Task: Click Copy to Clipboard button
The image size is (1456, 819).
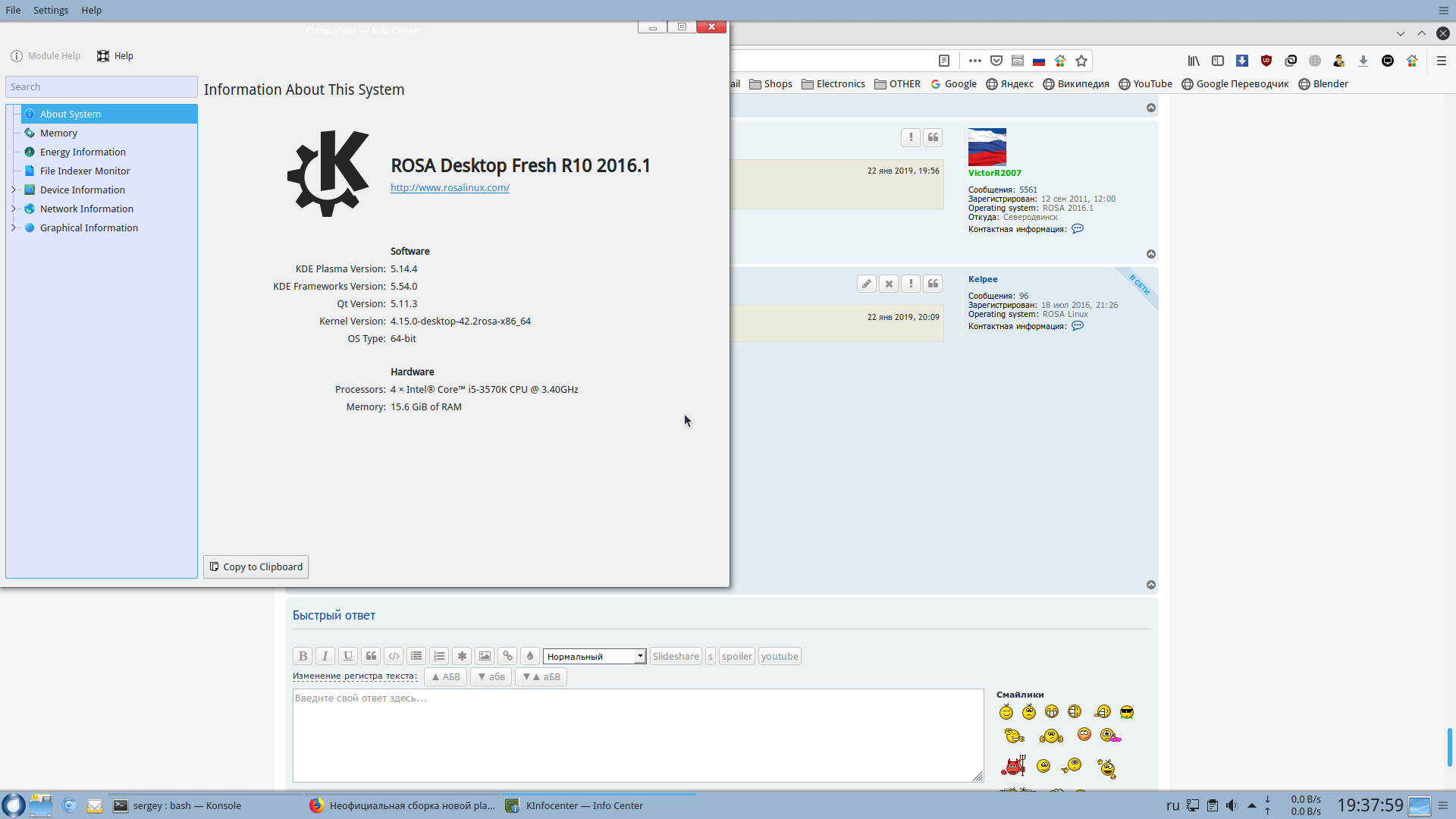Action: [256, 566]
